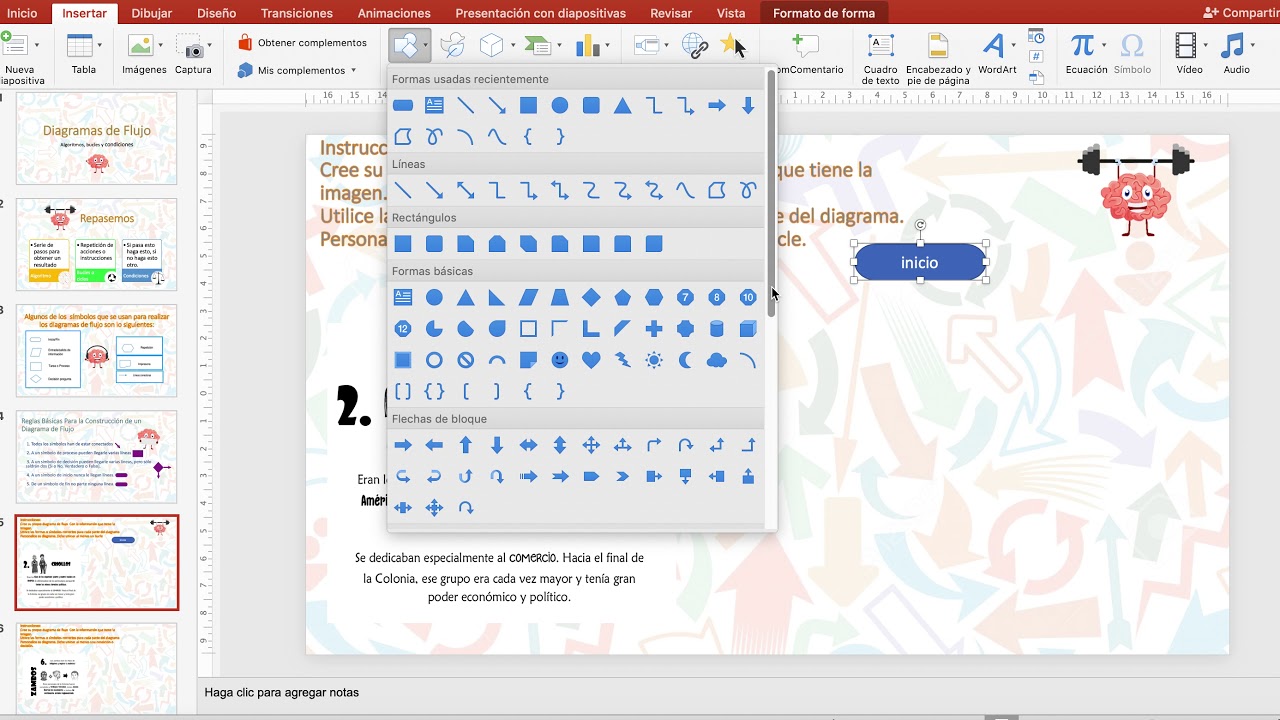Viewport: 1280px width, 720px height.
Task: Insert the cloud shape
Action: 716,360
